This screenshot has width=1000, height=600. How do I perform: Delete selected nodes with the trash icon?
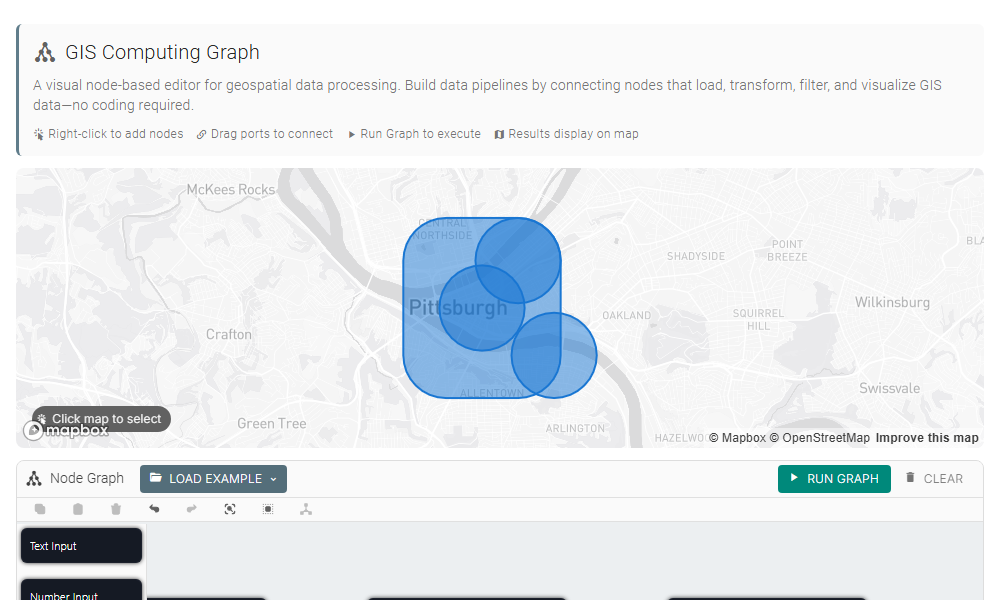115,509
